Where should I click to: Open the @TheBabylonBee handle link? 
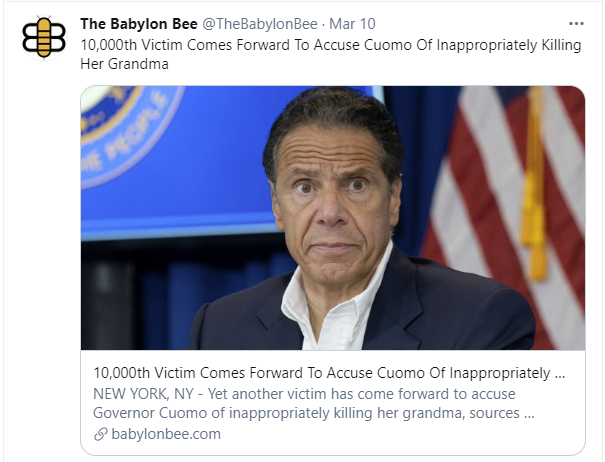coord(260,24)
